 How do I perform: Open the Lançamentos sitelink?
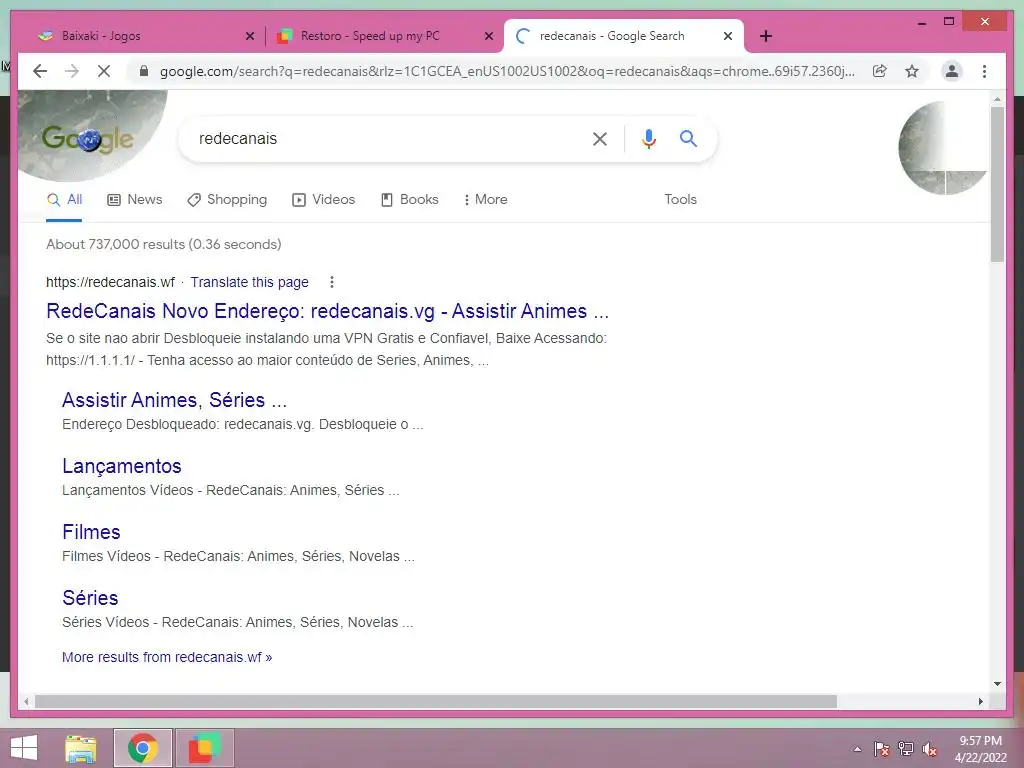click(x=121, y=466)
